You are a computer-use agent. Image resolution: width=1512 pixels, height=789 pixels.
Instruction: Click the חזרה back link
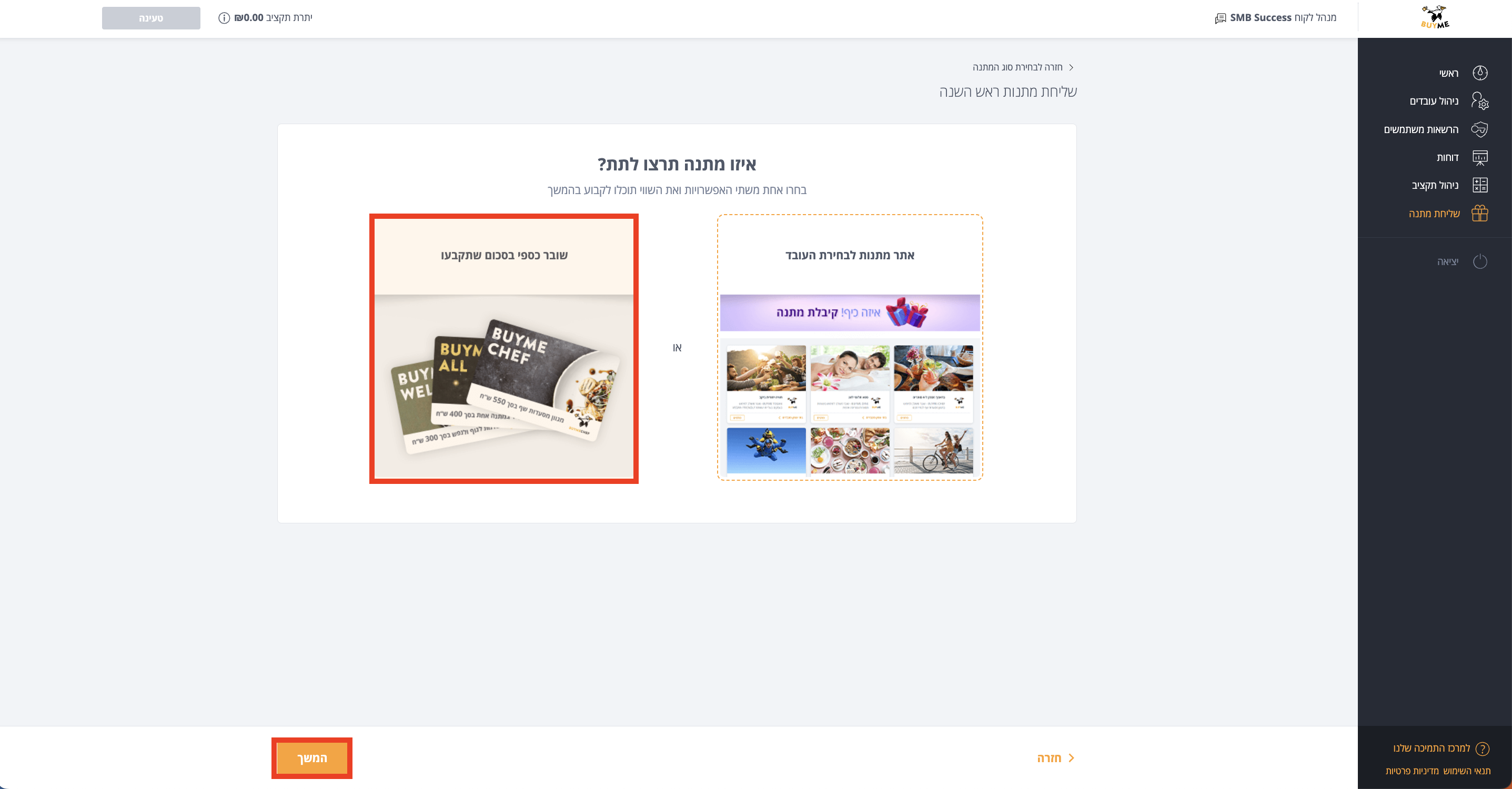point(1049,758)
